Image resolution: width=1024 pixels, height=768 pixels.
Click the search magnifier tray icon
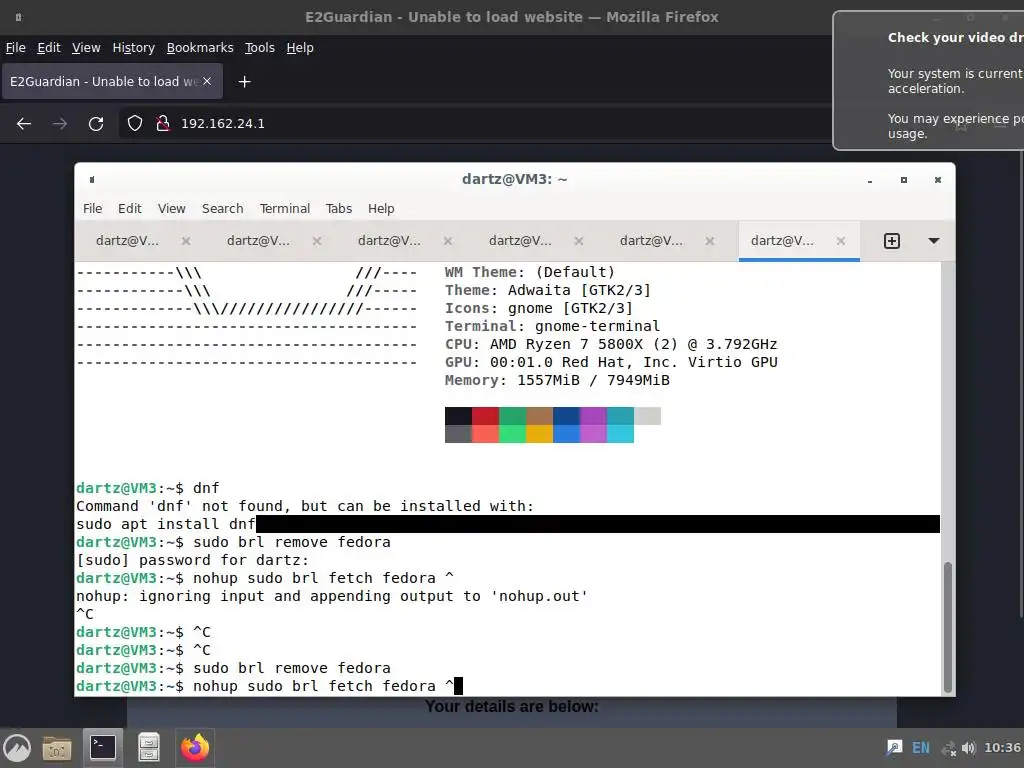[894, 748]
